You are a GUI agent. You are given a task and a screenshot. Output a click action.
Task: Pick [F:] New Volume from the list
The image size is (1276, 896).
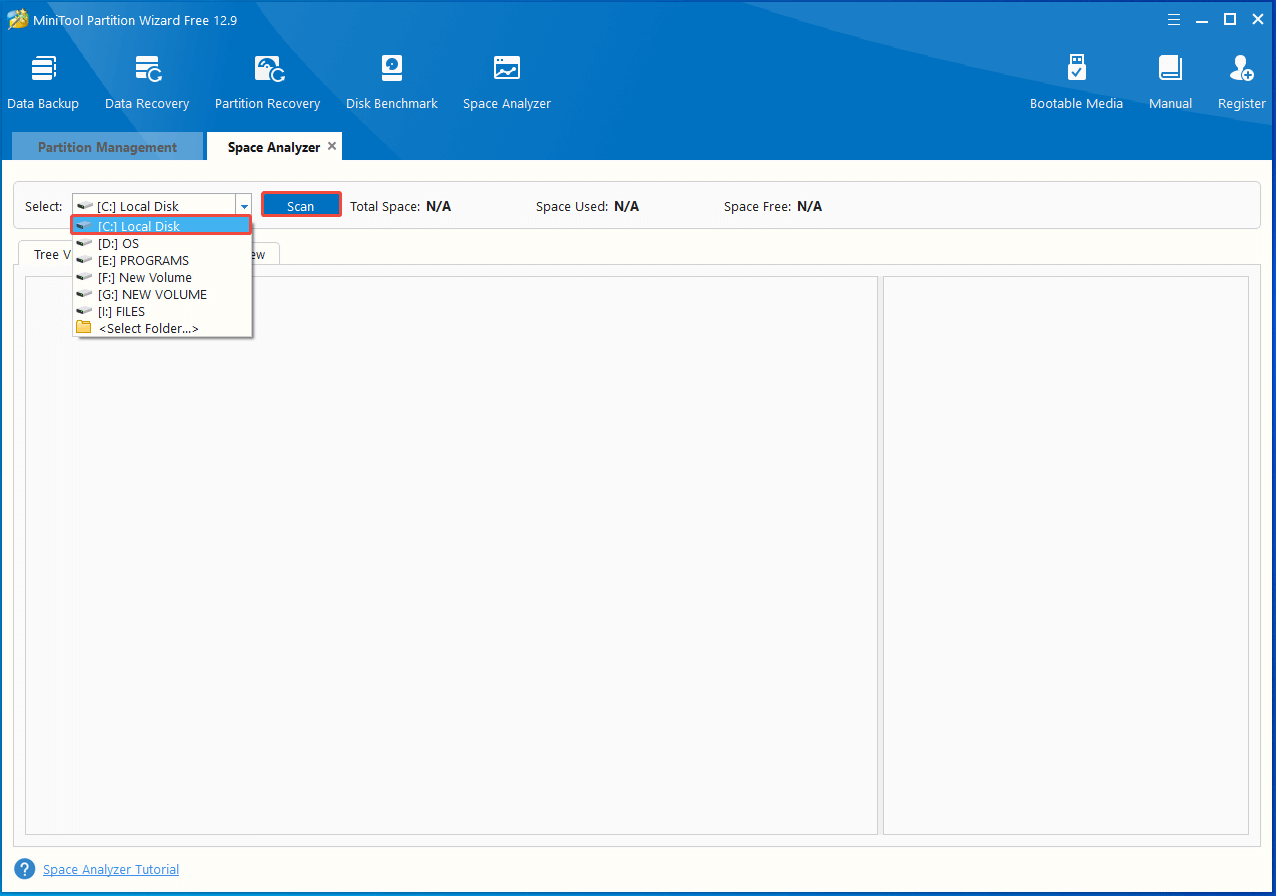(161, 277)
